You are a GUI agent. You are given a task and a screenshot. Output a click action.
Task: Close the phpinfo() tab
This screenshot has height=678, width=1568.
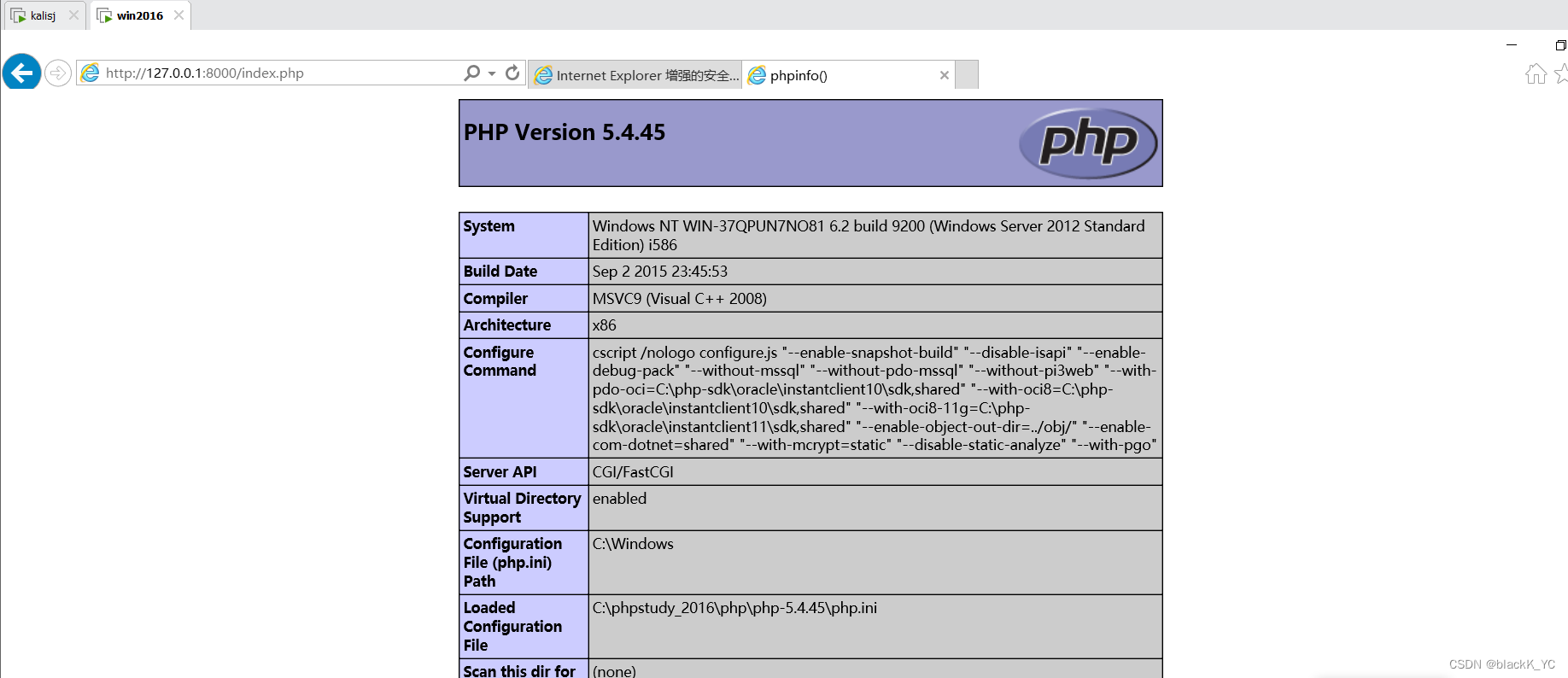tap(944, 75)
